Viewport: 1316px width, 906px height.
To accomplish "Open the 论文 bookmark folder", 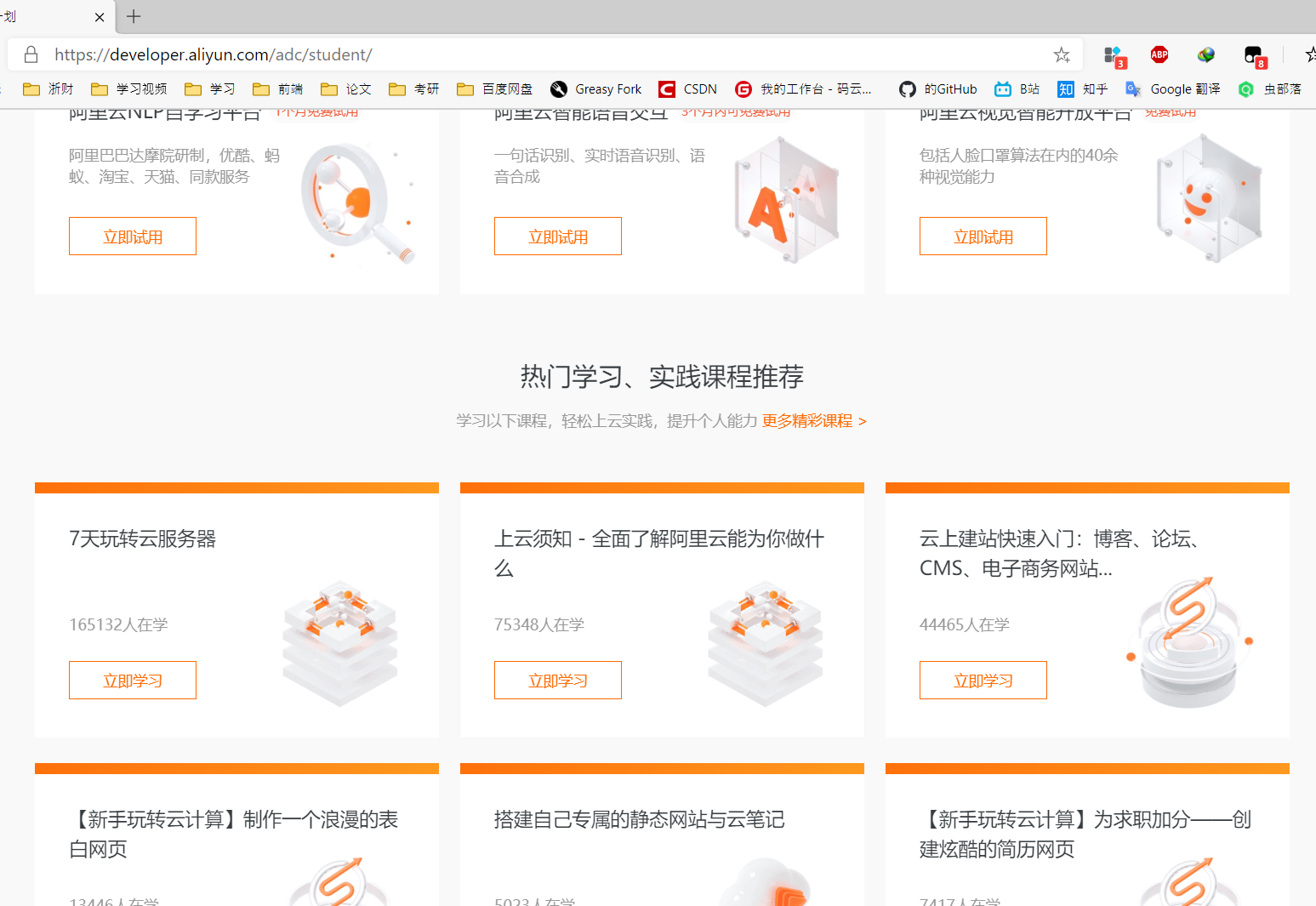I will (346, 89).
